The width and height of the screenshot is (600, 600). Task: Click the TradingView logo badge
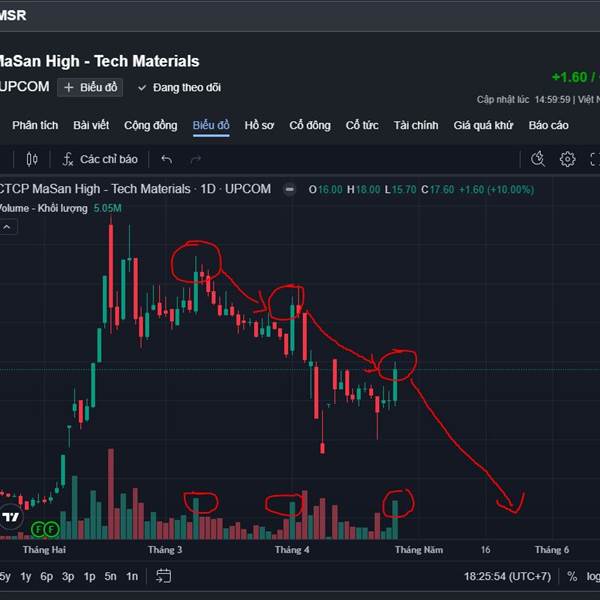pos(11,517)
